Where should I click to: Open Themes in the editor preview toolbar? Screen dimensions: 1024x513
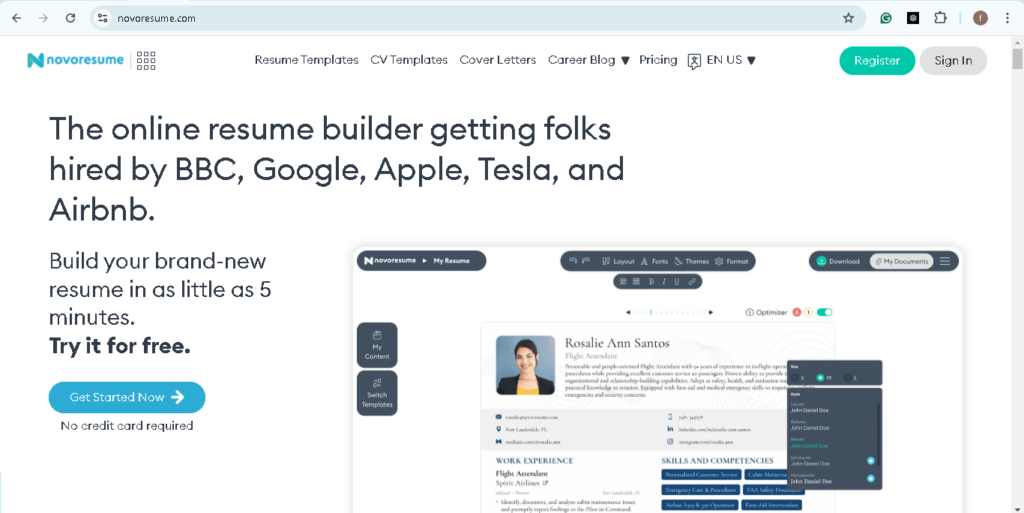point(691,261)
